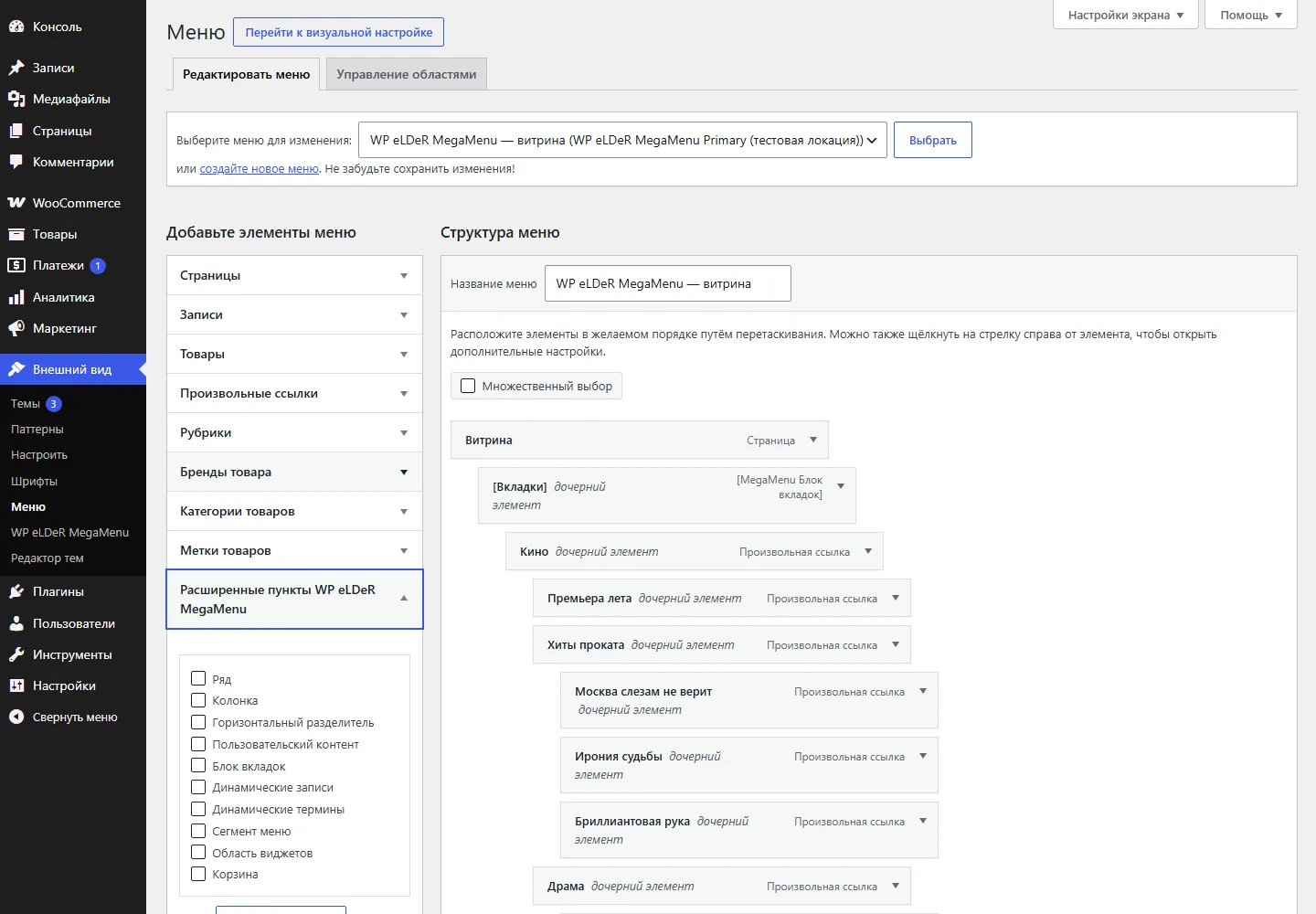Click the Пользователи user icon
The image size is (1316, 914).
[x=16, y=623]
